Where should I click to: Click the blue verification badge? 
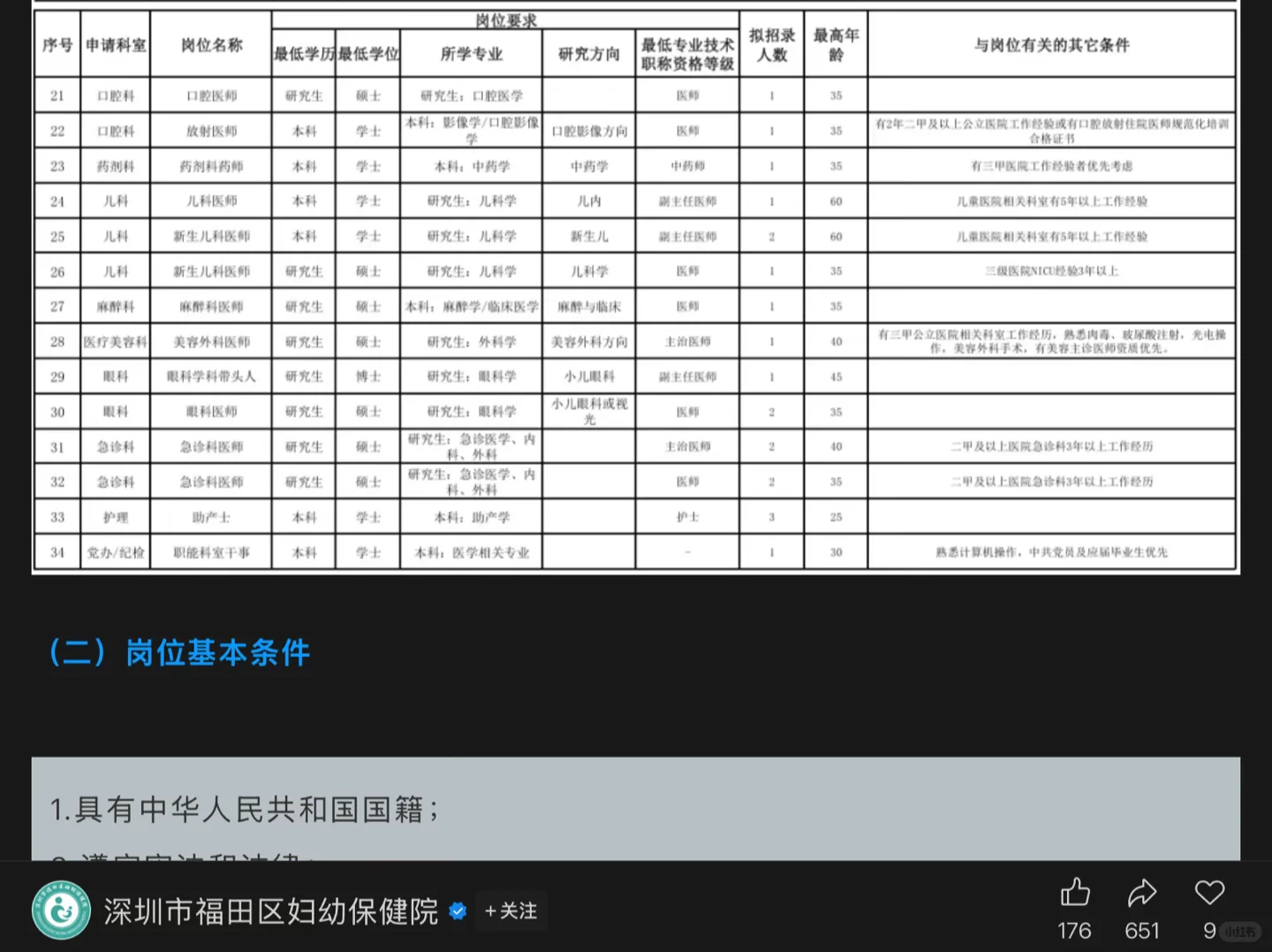458,911
